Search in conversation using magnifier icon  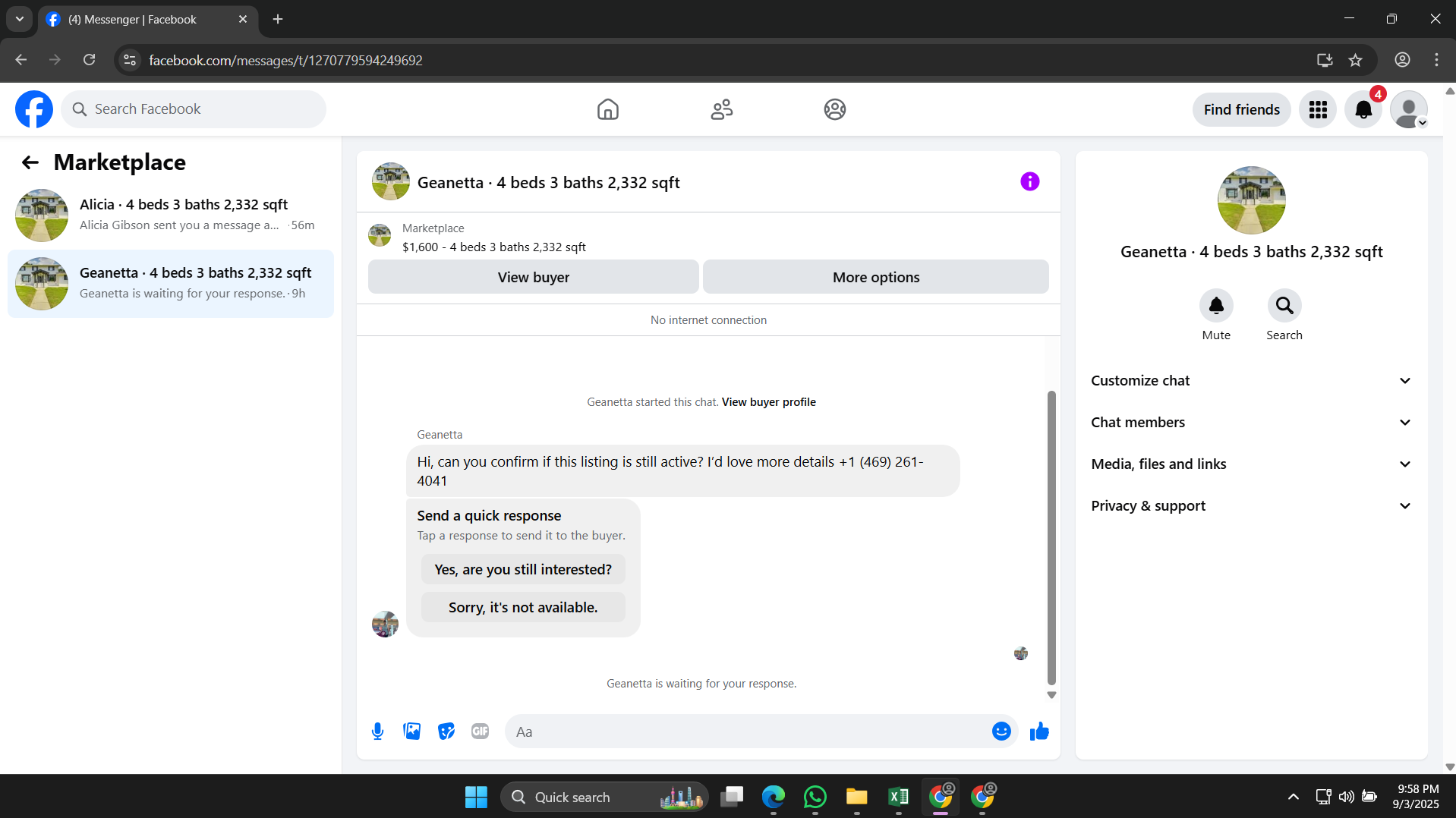click(1284, 306)
